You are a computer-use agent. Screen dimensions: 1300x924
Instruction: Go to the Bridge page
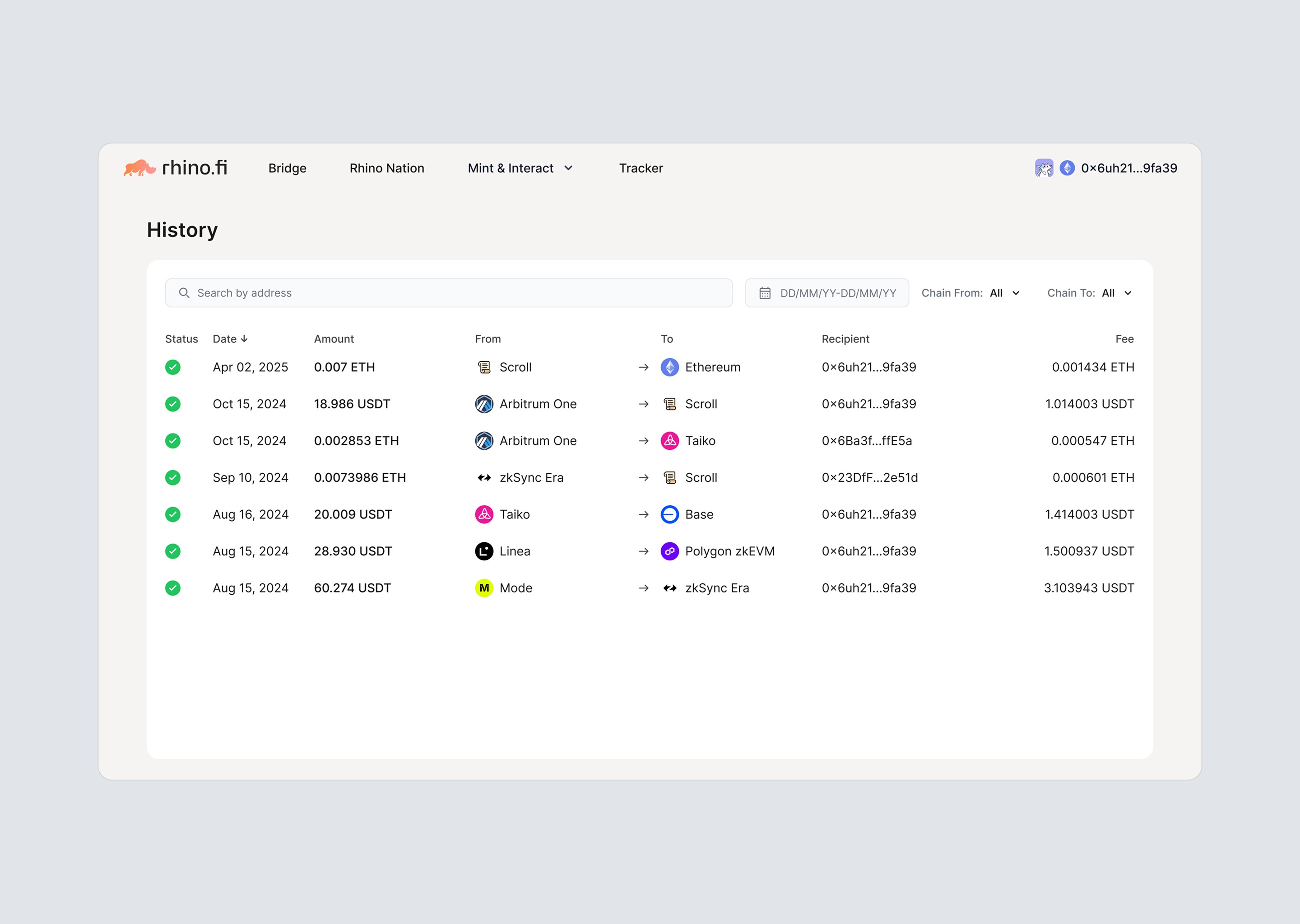[x=288, y=168]
